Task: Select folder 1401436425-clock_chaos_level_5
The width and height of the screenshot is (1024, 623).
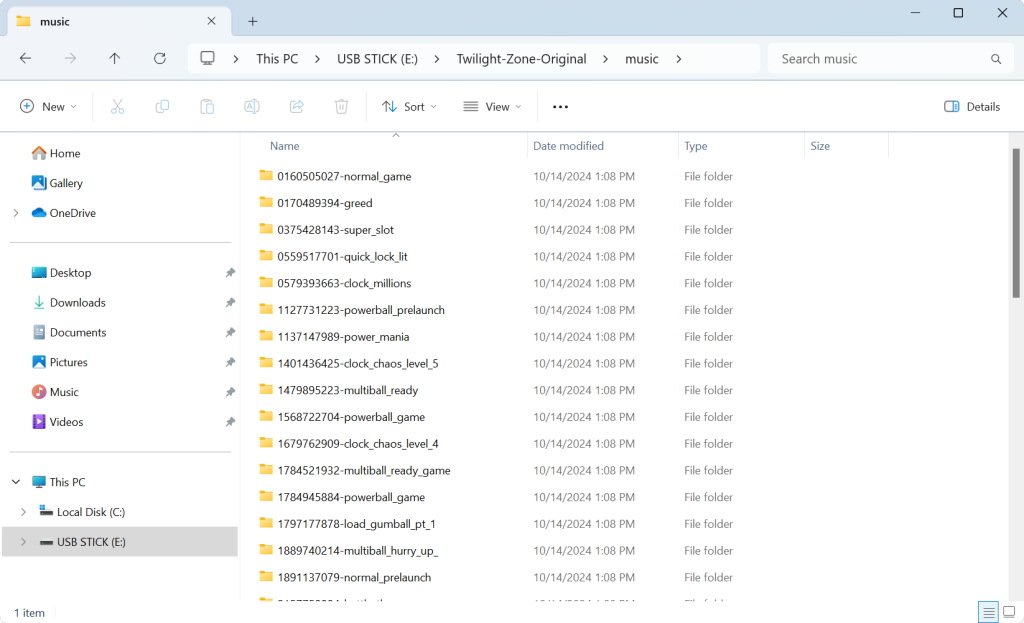Action: [358, 364]
